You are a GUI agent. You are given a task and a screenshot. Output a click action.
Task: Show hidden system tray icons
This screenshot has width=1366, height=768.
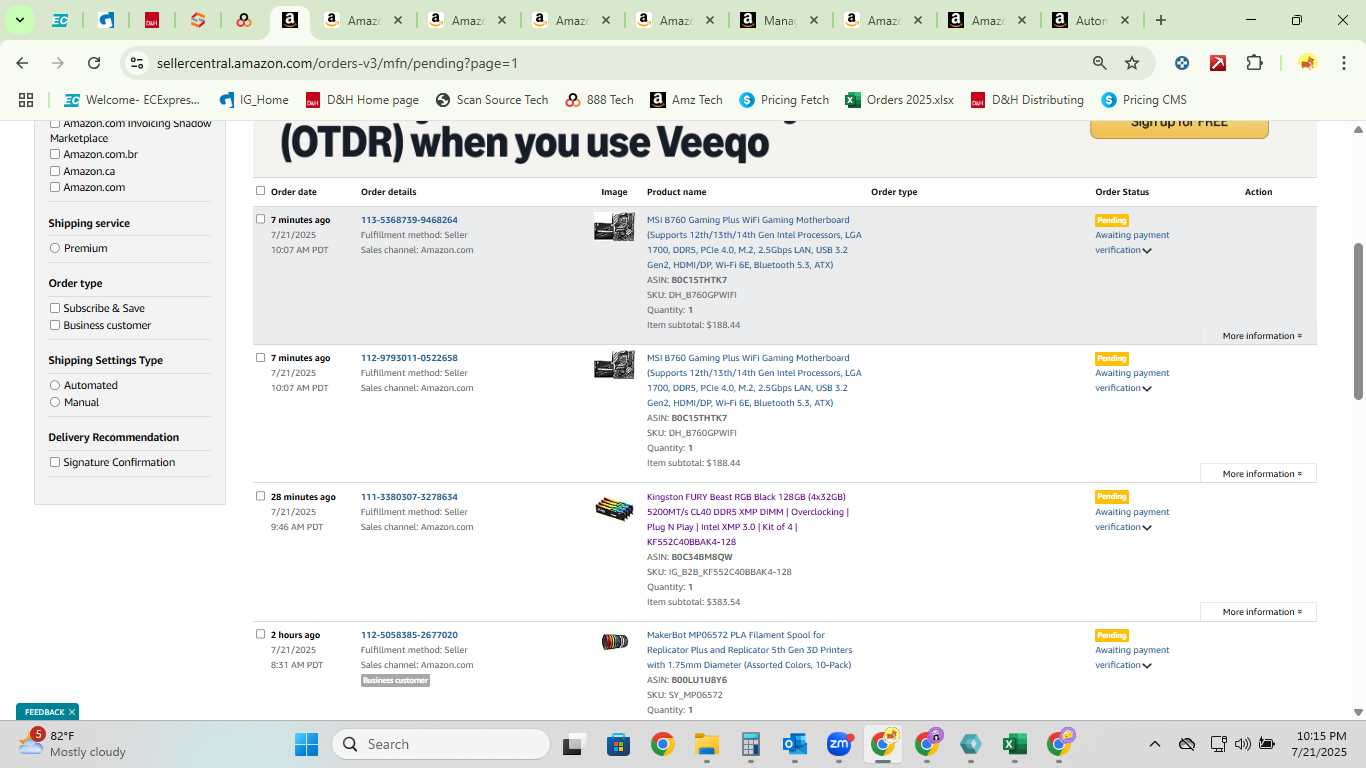[1154, 744]
